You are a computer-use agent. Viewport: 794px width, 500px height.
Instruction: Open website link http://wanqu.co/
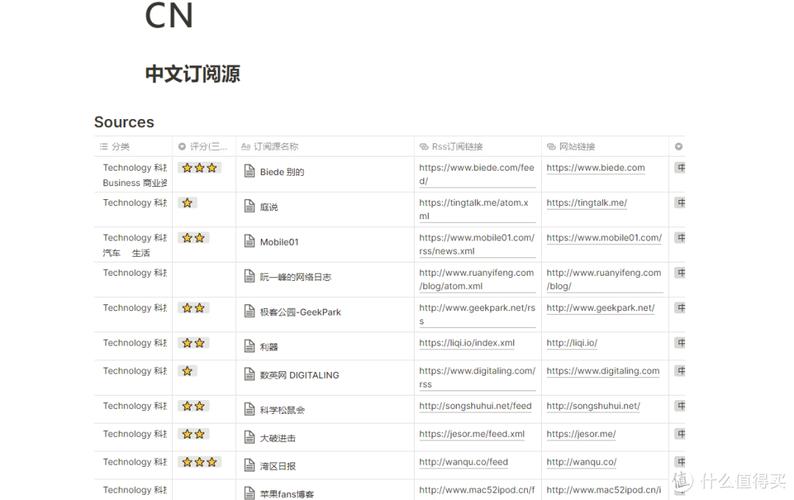581,462
